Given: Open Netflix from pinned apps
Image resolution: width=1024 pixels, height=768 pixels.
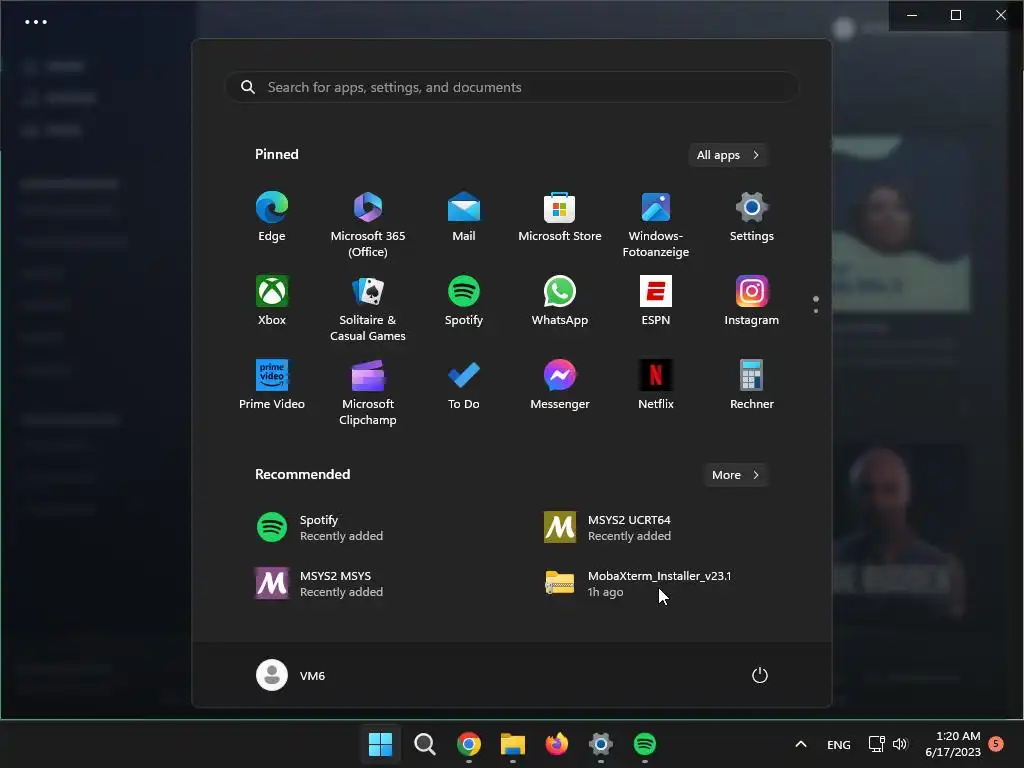Looking at the screenshot, I should [656, 385].
